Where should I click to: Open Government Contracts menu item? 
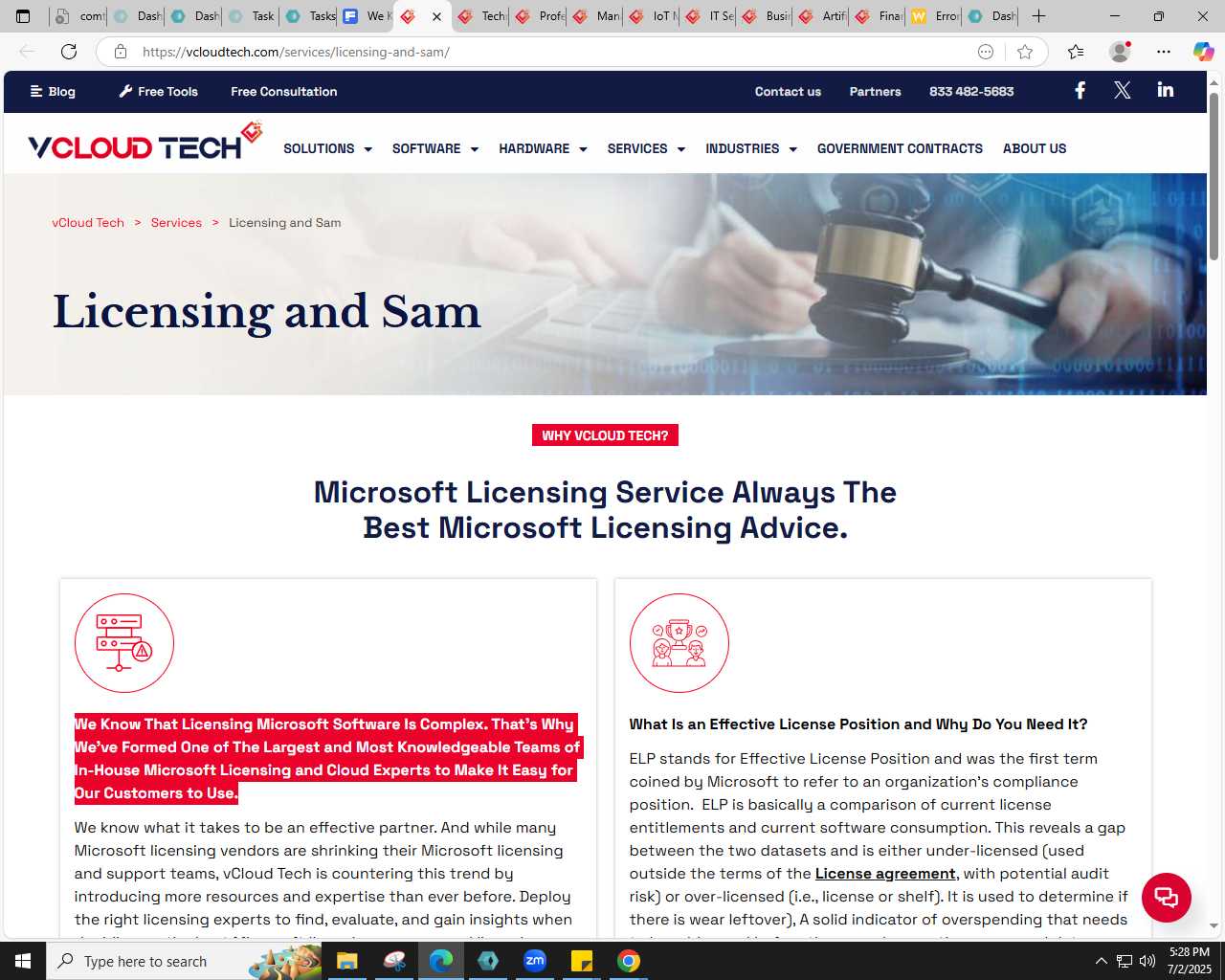[900, 148]
